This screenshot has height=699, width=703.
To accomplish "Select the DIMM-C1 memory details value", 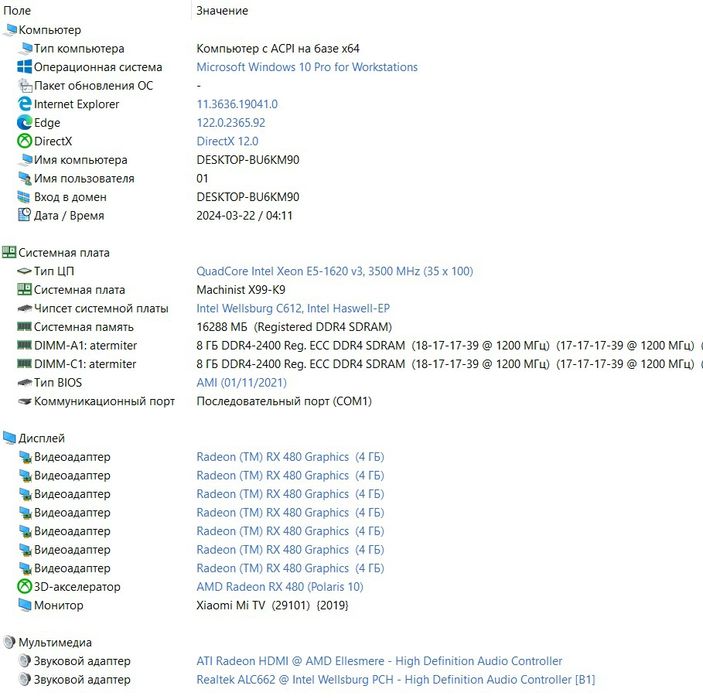I will tap(450, 364).
